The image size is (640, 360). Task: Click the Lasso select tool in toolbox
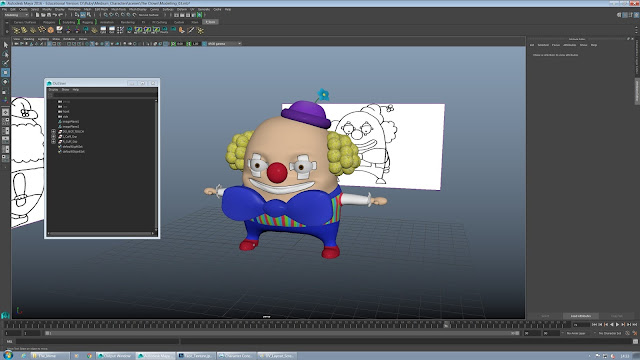click(6, 54)
